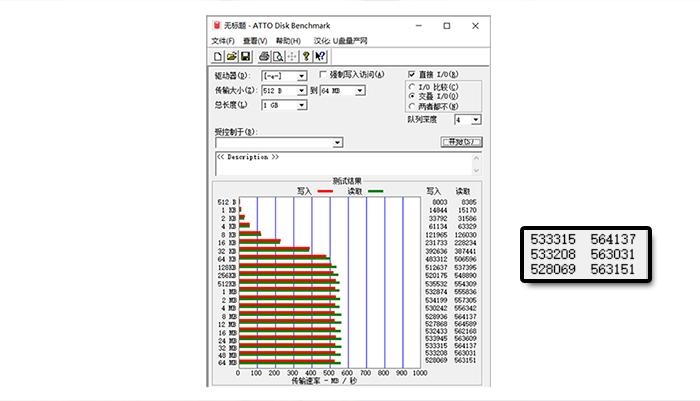The height and width of the screenshot is (401, 700).
Task: Click the Description scrollbar down arrow
Action: (x=476, y=170)
